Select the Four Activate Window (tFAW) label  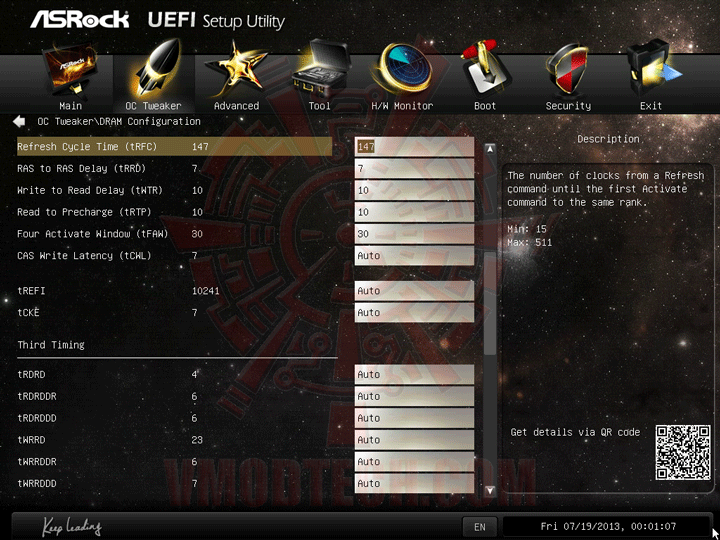coord(93,234)
